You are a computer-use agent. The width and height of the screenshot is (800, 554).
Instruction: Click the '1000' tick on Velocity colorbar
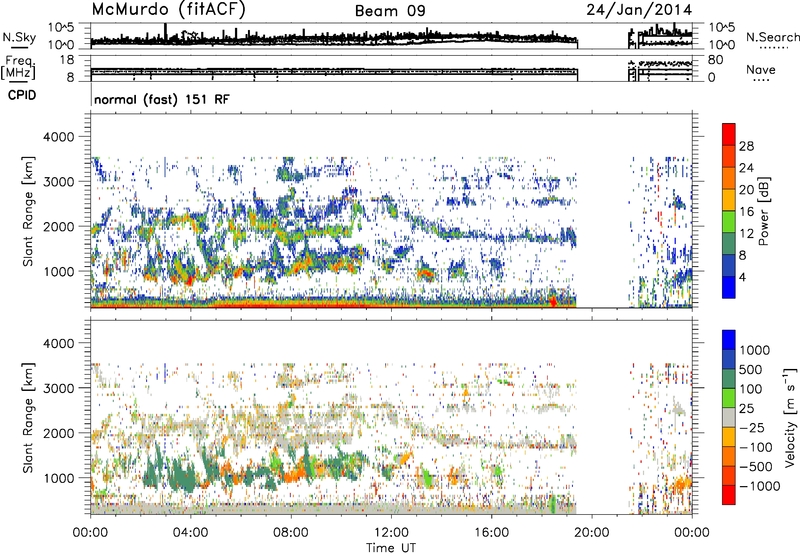click(x=755, y=350)
